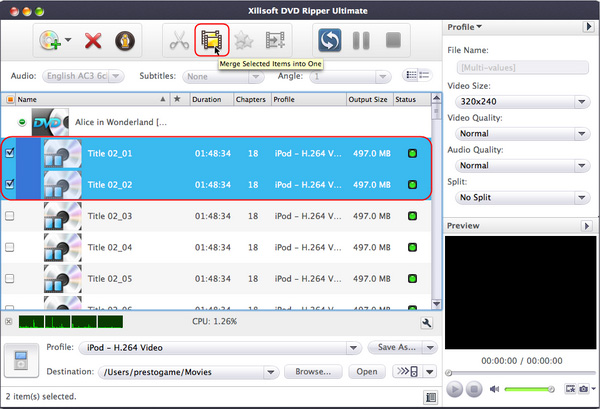The width and height of the screenshot is (600, 409).
Task: Toggle the select-all checkbox in header
Action: 10,99
